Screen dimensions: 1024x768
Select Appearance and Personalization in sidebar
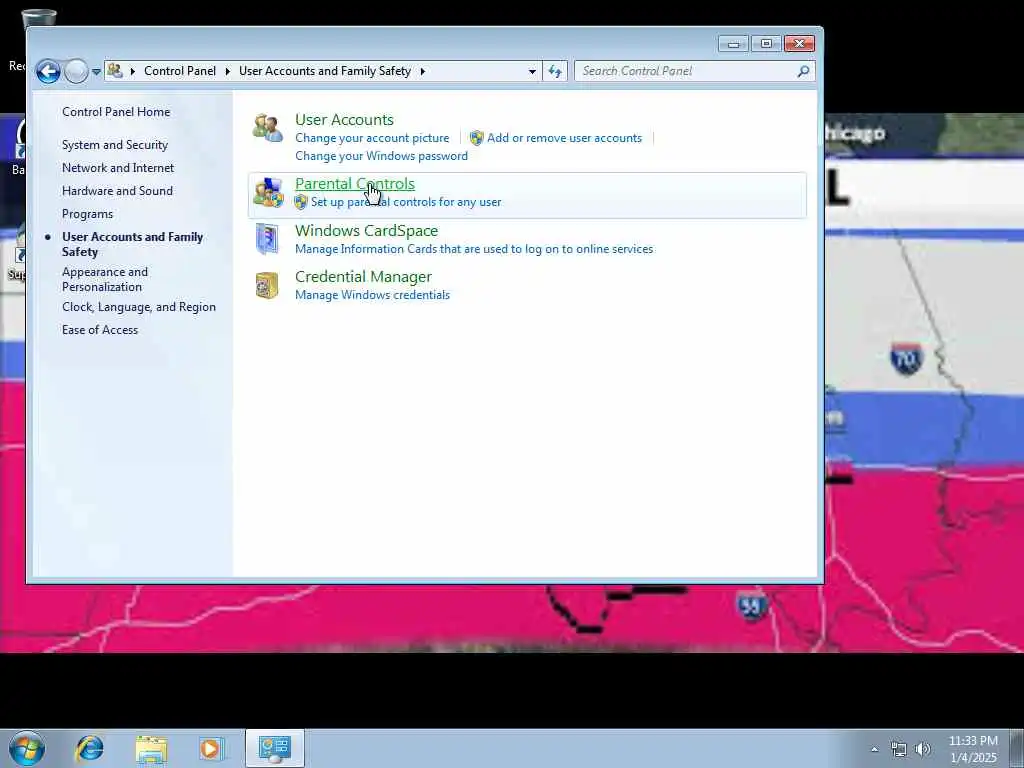(105, 279)
